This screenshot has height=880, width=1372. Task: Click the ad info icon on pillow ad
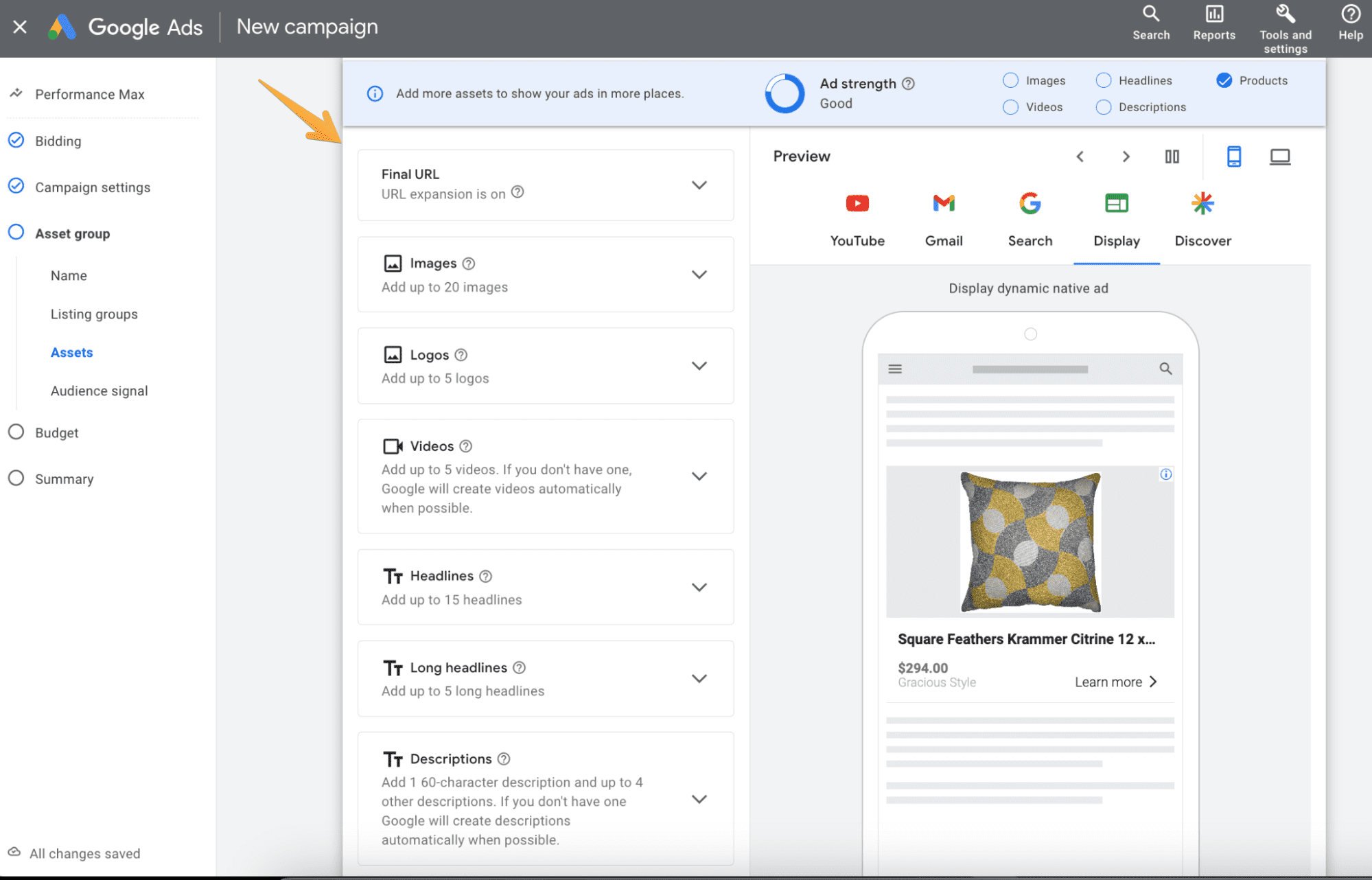tap(1165, 474)
